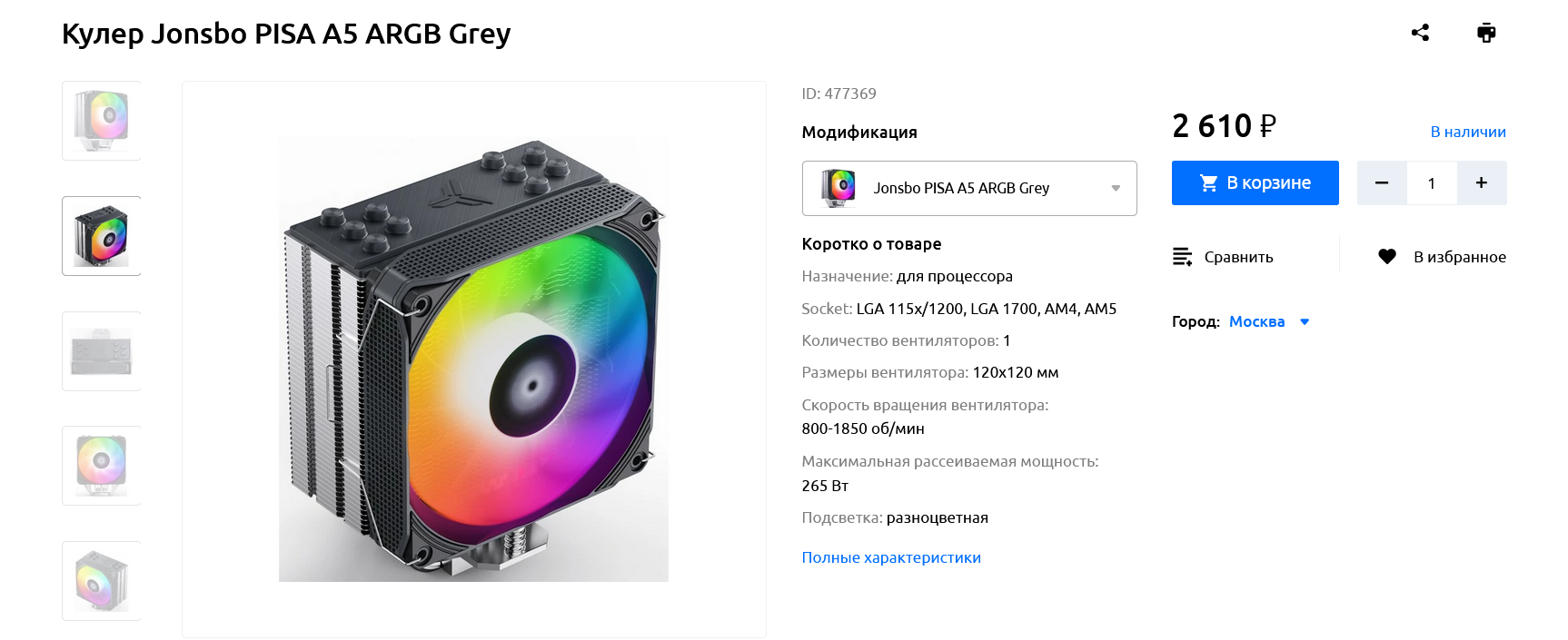
Task: Select the second black cooler thumbnail
Action: point(102,236)
